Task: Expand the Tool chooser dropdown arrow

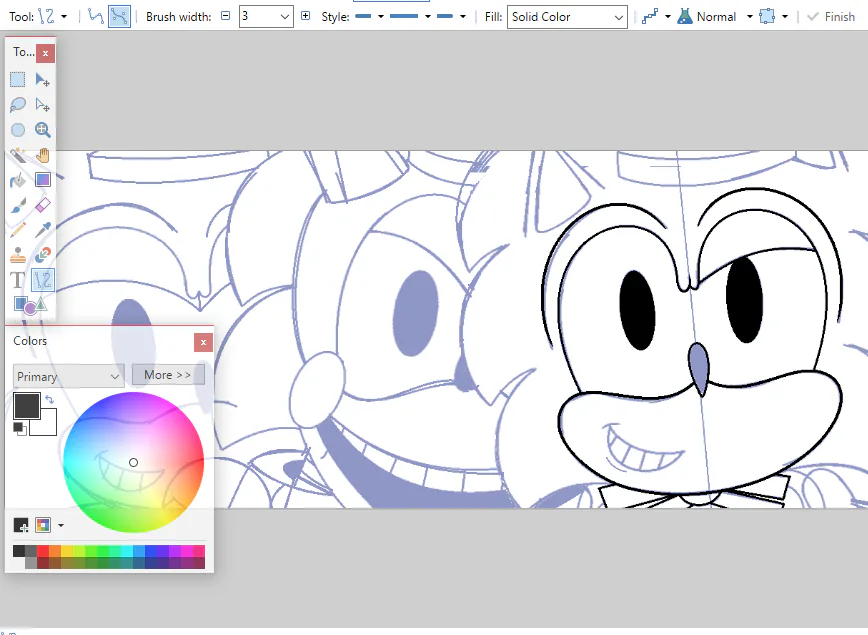Action: [64, 17]
